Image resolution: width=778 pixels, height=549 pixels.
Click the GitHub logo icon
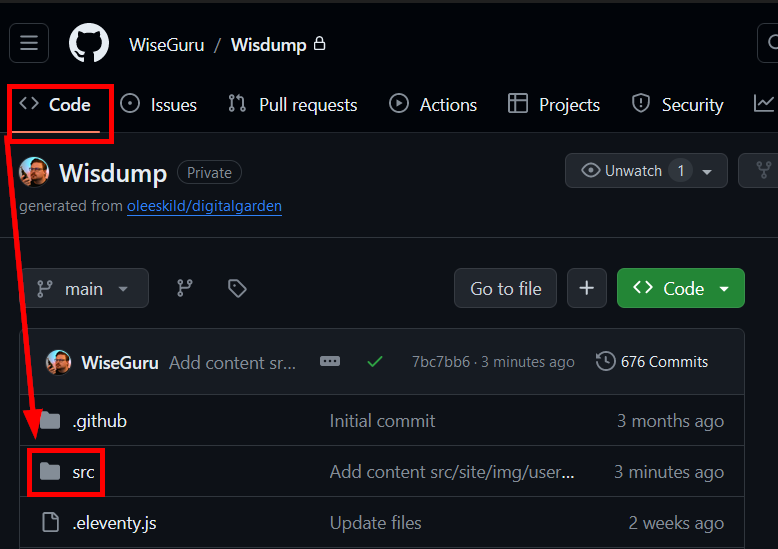coord(88,44)
